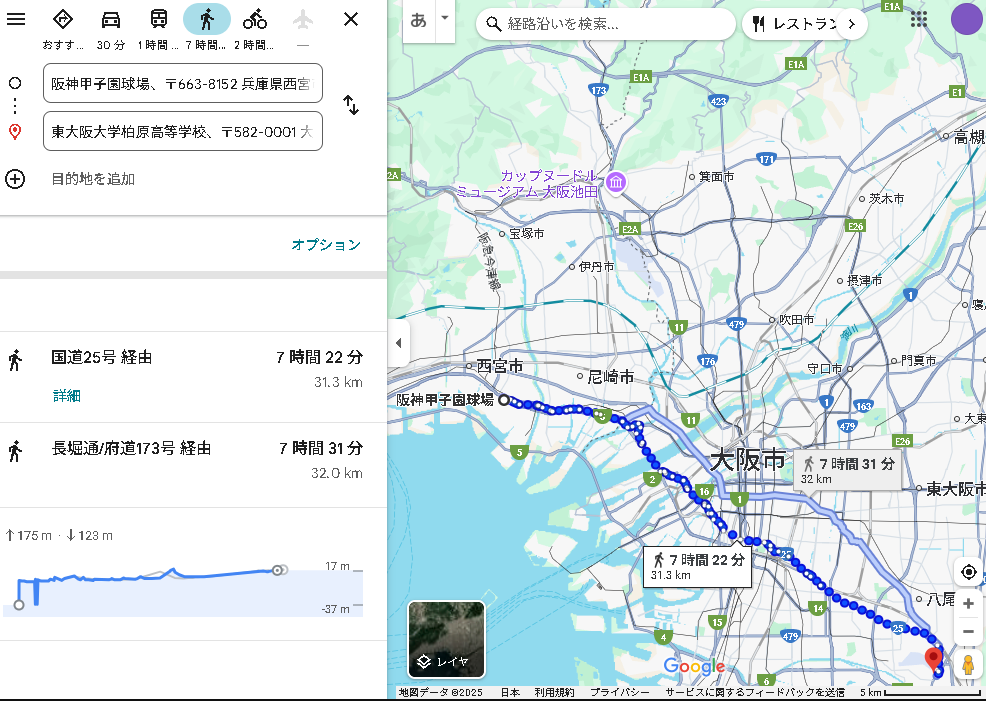The height and width of the screenshot is (701, 986).
Task: Click サービスに関するフィードバックを送信 link
Action: pyautogui.click(x=755, y=692)
